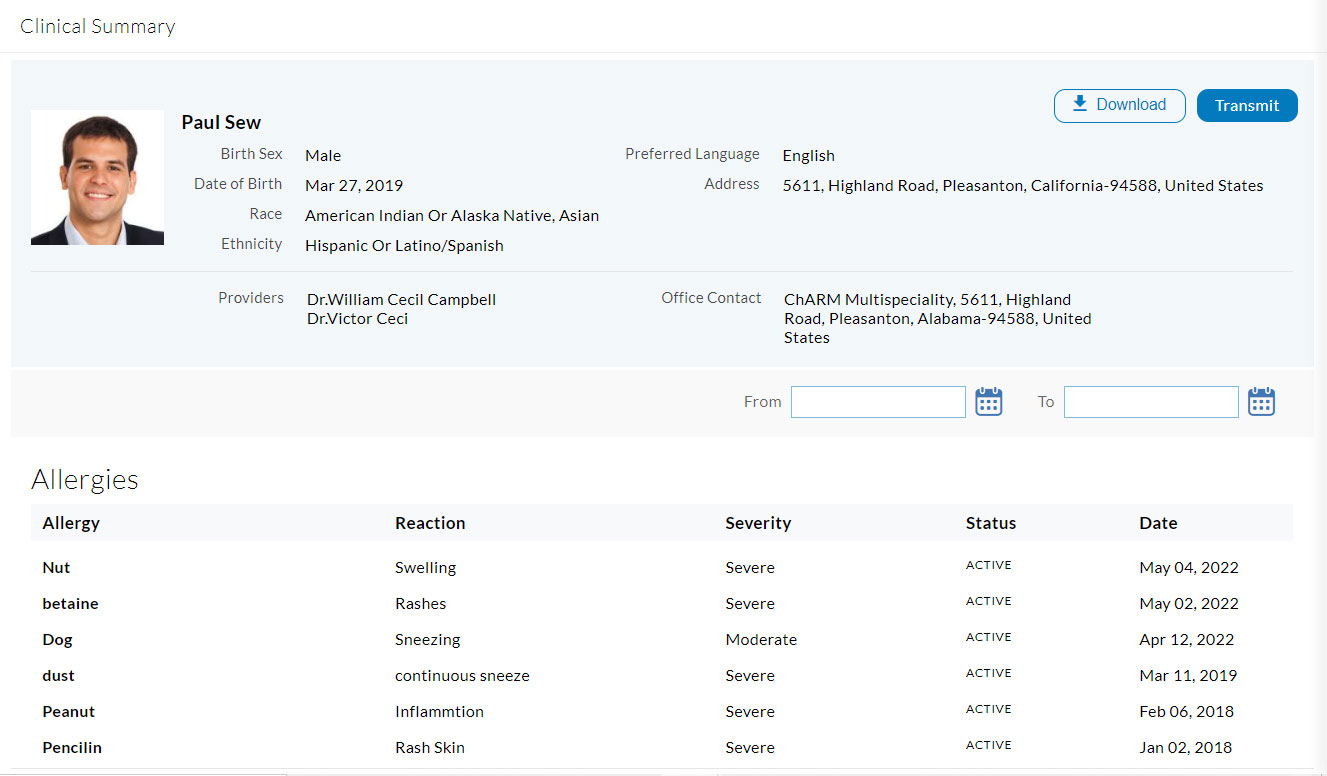Click provider Dr.William Cecil Campbell
The height and width of the screenshot is (776, 1327).
(401, 300)
